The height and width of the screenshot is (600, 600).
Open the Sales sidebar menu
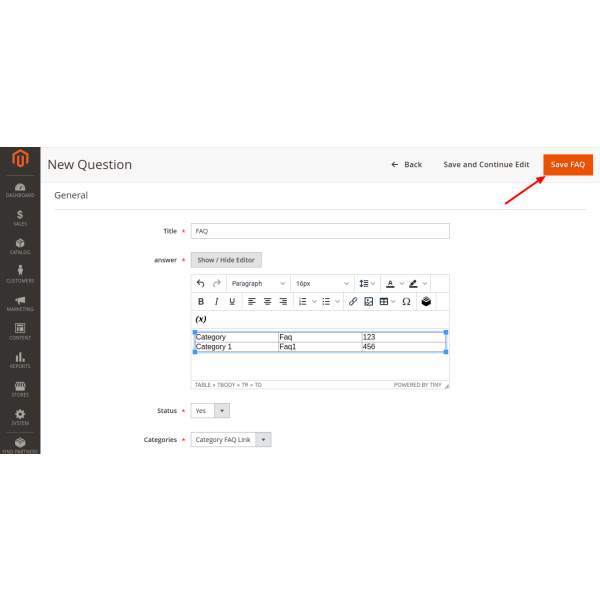[x=20, y=218]
